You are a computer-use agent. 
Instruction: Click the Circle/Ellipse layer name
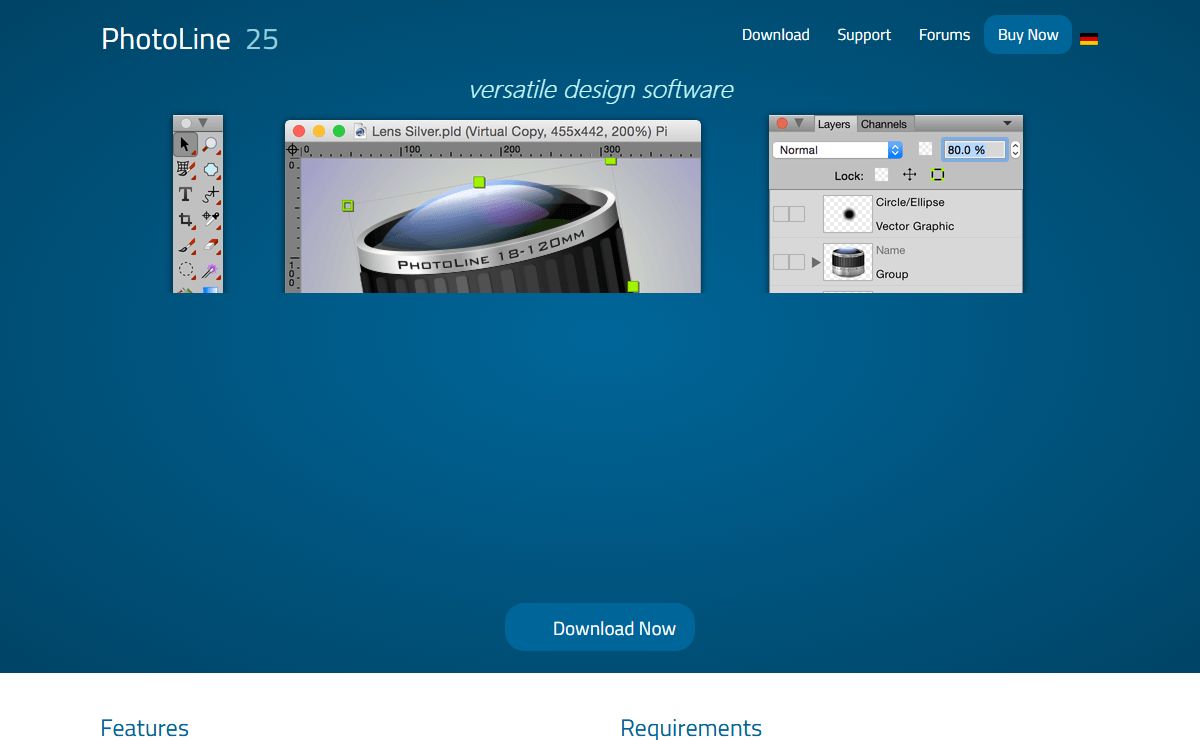pyautogui.click(x=910, y=202)
